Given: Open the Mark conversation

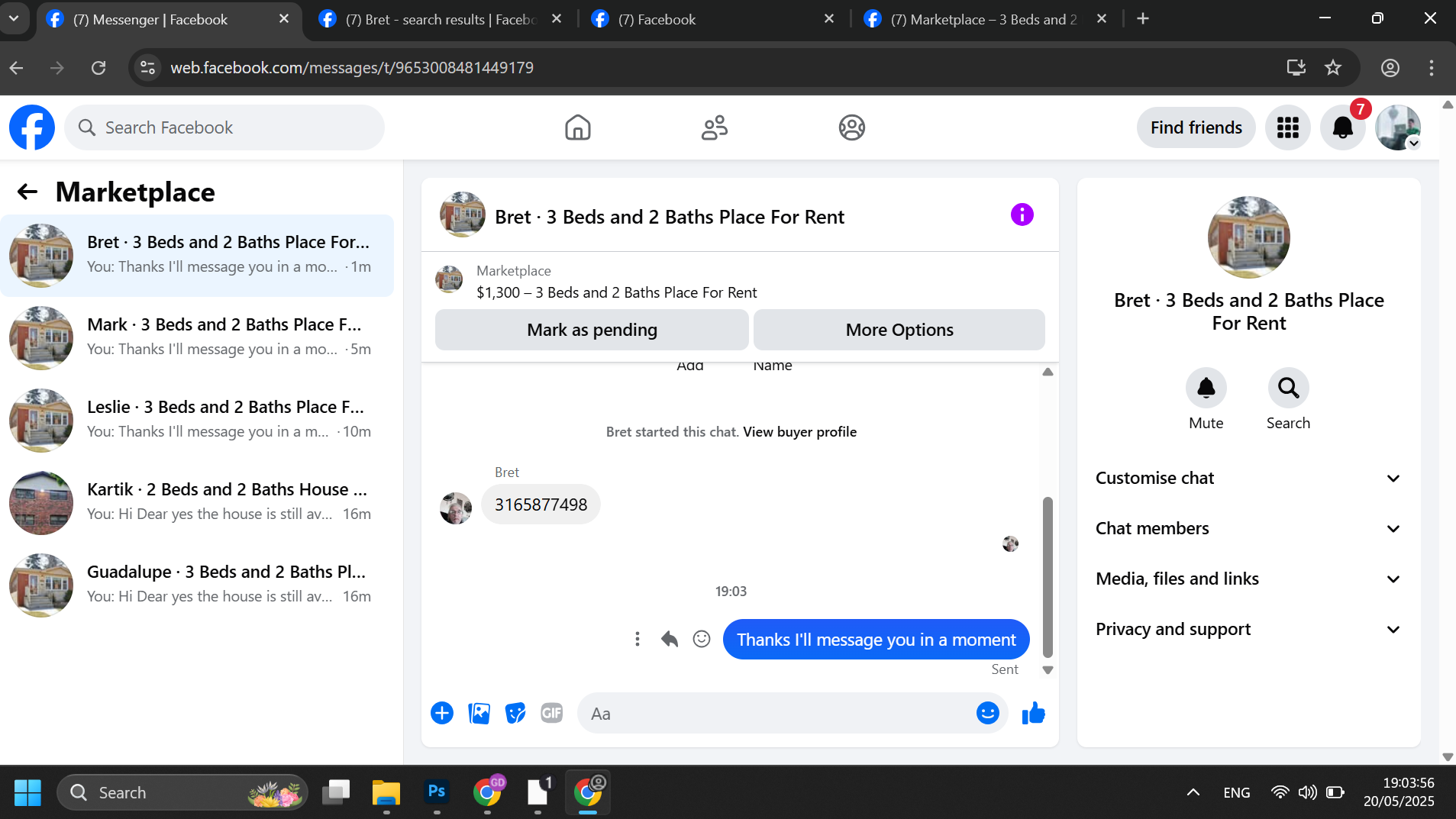Looking at the screenshot, I should (197, 337).
